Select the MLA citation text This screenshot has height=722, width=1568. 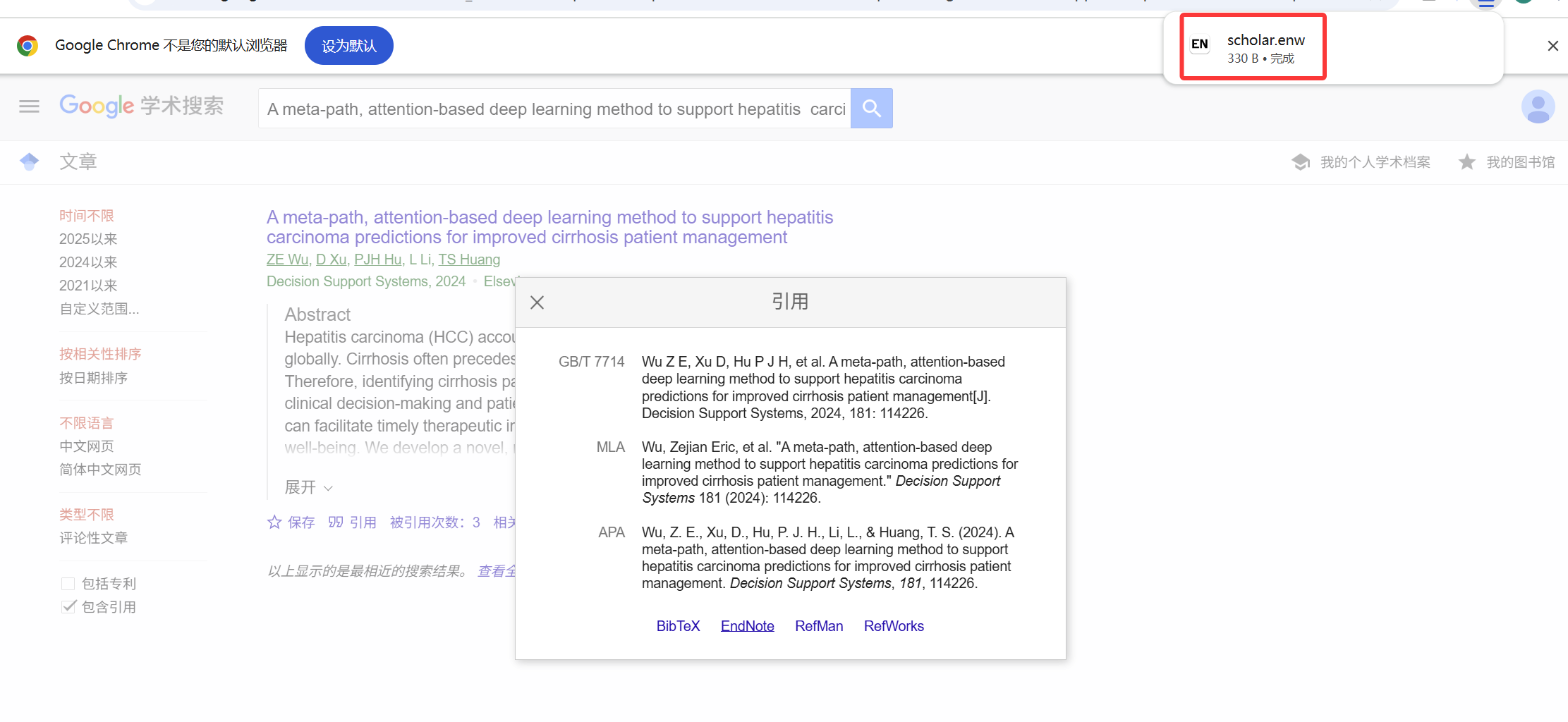coord(830,472)
